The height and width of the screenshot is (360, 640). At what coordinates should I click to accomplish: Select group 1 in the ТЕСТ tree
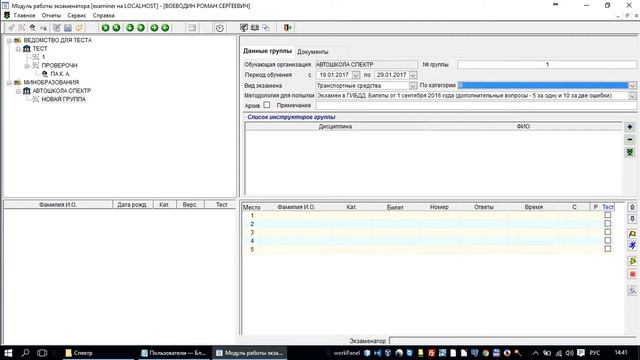click(x=43, y=57)
